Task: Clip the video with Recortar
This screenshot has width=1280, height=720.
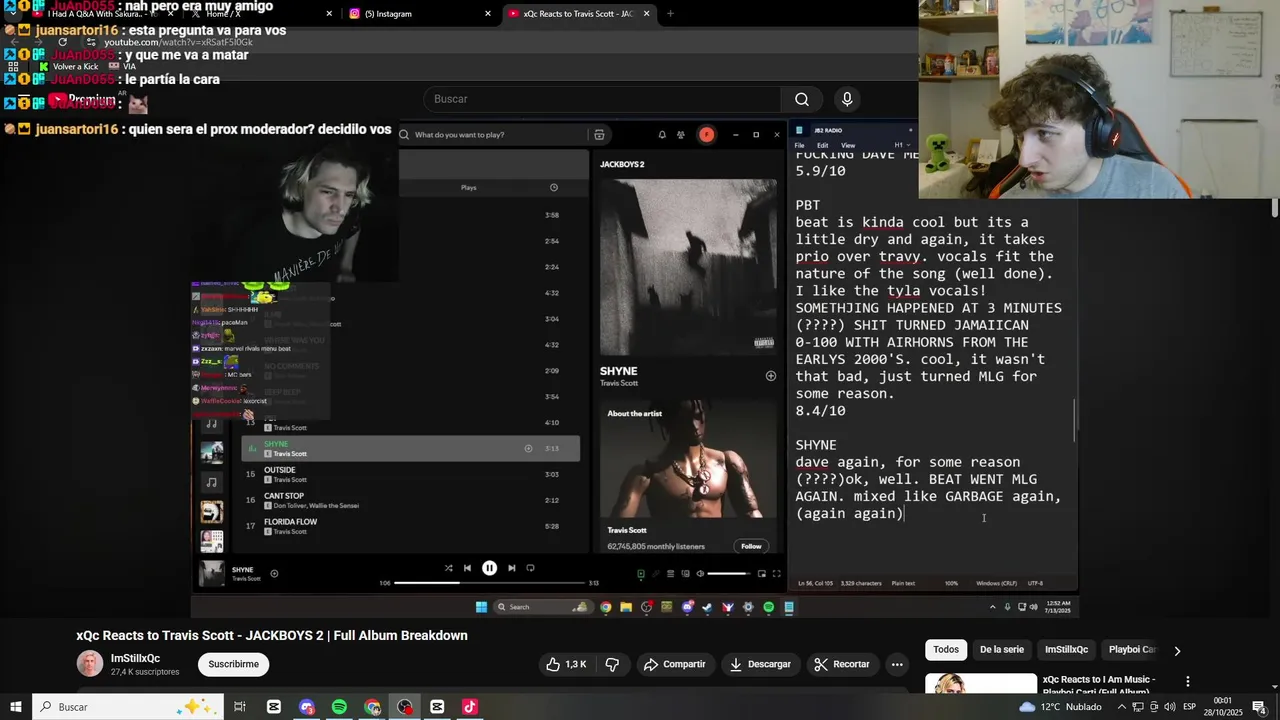Action: pos(841,664)
